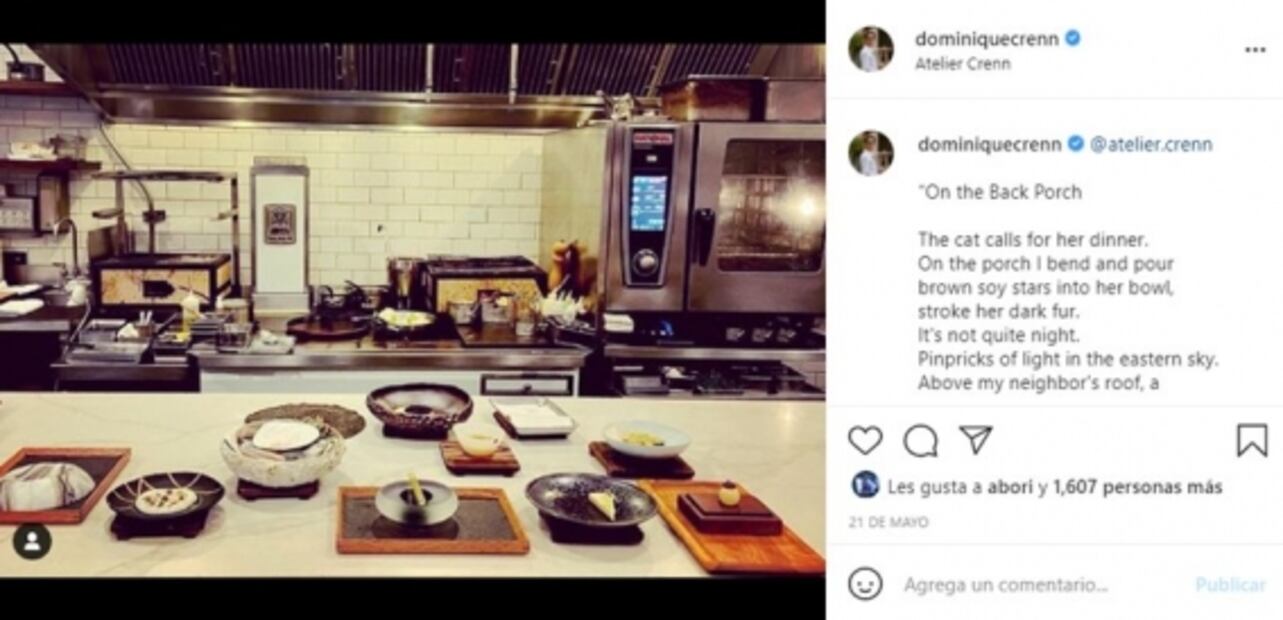This screenshot has height=620, width=1283.
Task: Open the abori profile in likes line
Action: click(1010, 487)
